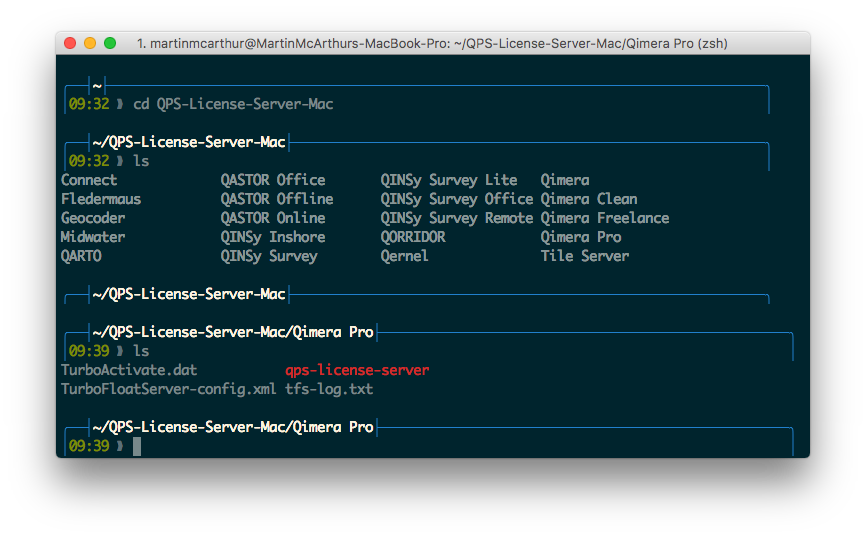Click the Qimera Pro directory entry
This screenshot has height=538, width=866.
click(581, 237)
